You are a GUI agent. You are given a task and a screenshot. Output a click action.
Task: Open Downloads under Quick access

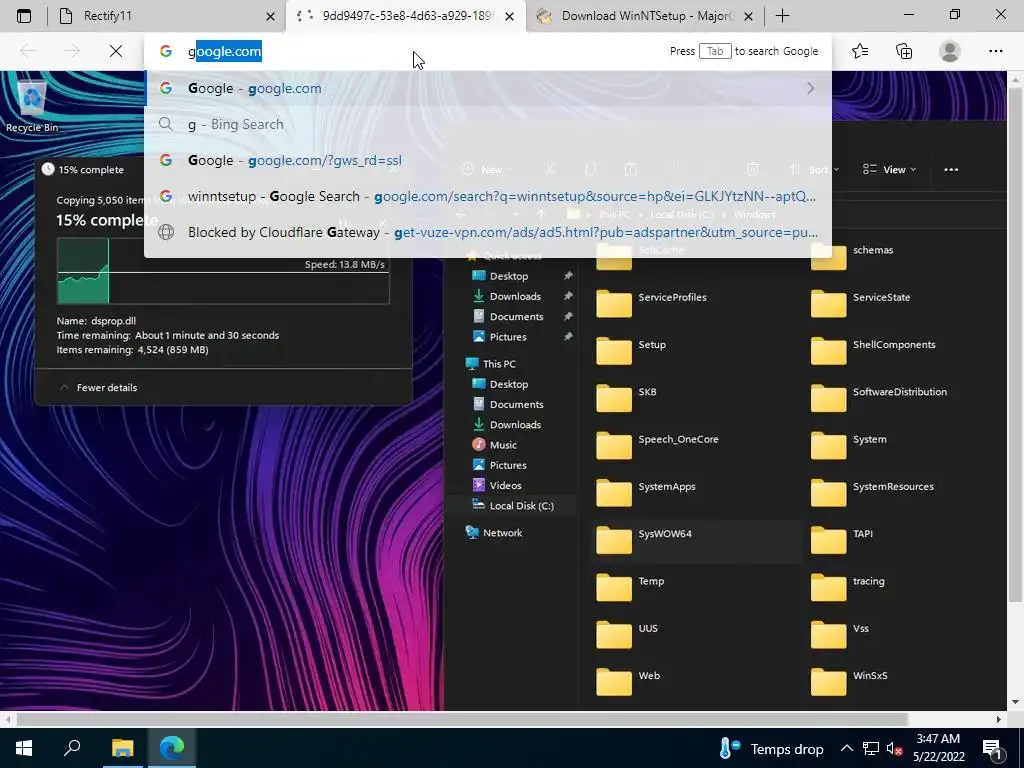tap(515, 296)
